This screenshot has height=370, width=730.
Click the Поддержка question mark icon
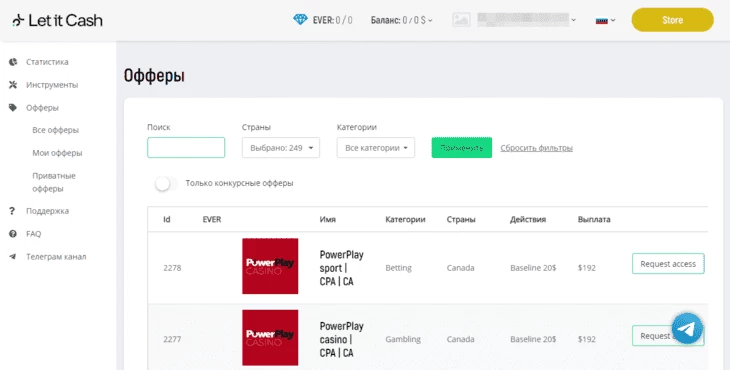[12, 211]
